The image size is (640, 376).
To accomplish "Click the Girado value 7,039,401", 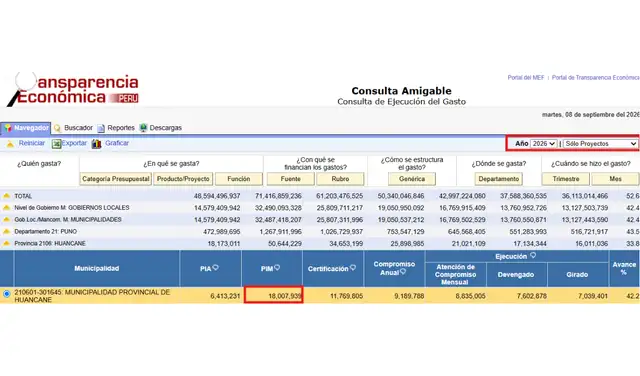I will (x=593, y=296).
